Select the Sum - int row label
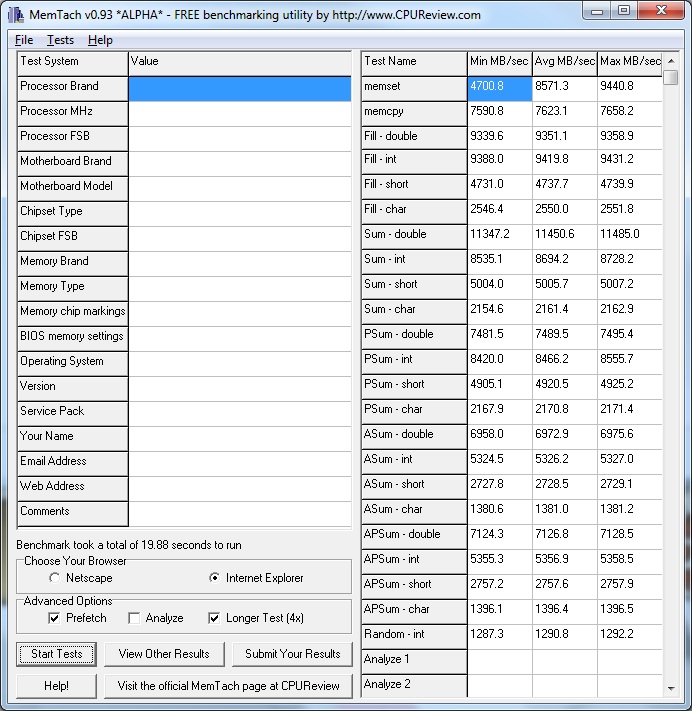 [x=414, y=262]
